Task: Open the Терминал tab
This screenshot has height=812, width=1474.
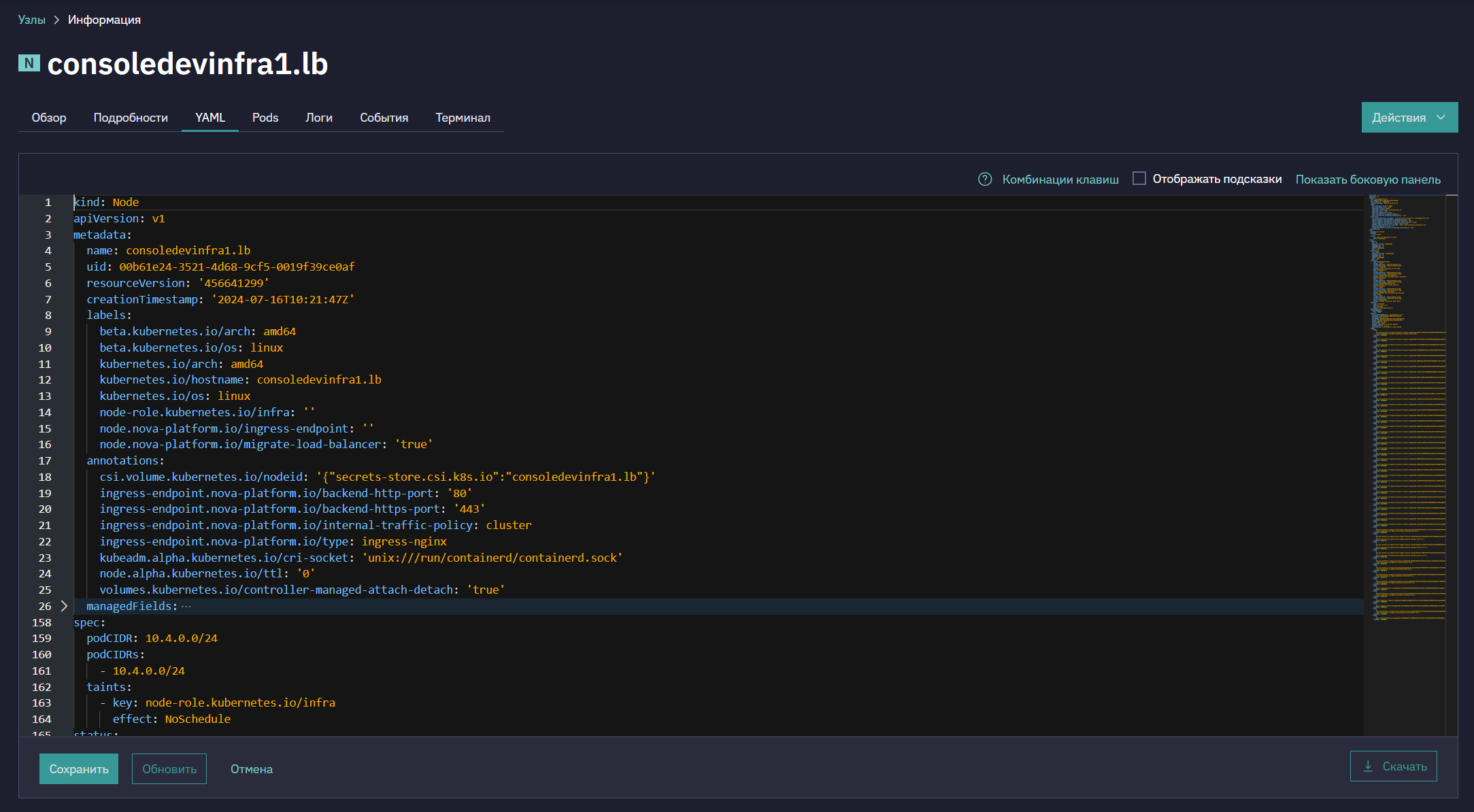Action: click(x=463, y=117)
